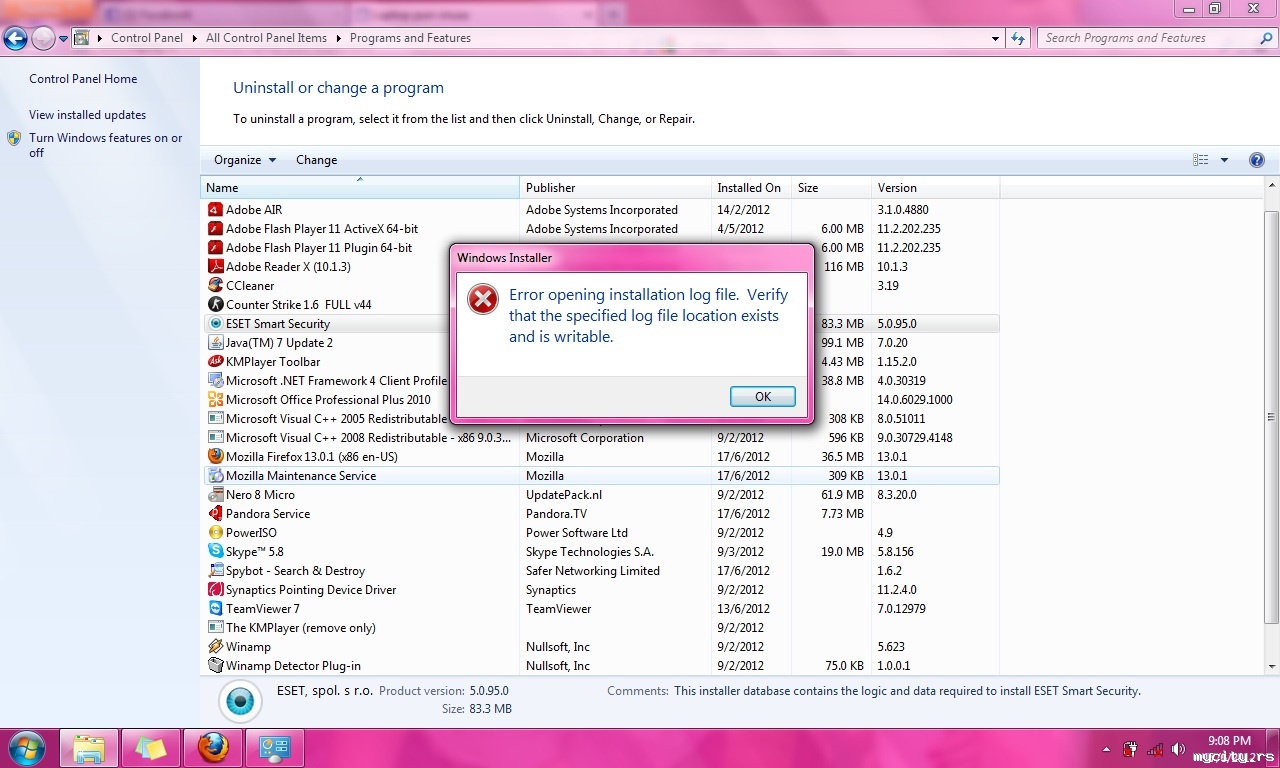The height and width of the screenshot is (768, 1280).
Task: Expand the arrow after All Control Panel Items
Action: click(x=339, y=38)
